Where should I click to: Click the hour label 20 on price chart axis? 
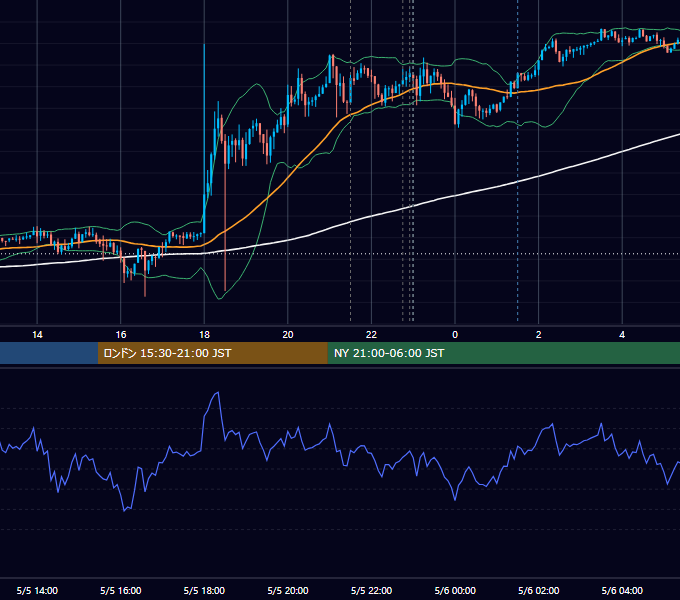288,334
